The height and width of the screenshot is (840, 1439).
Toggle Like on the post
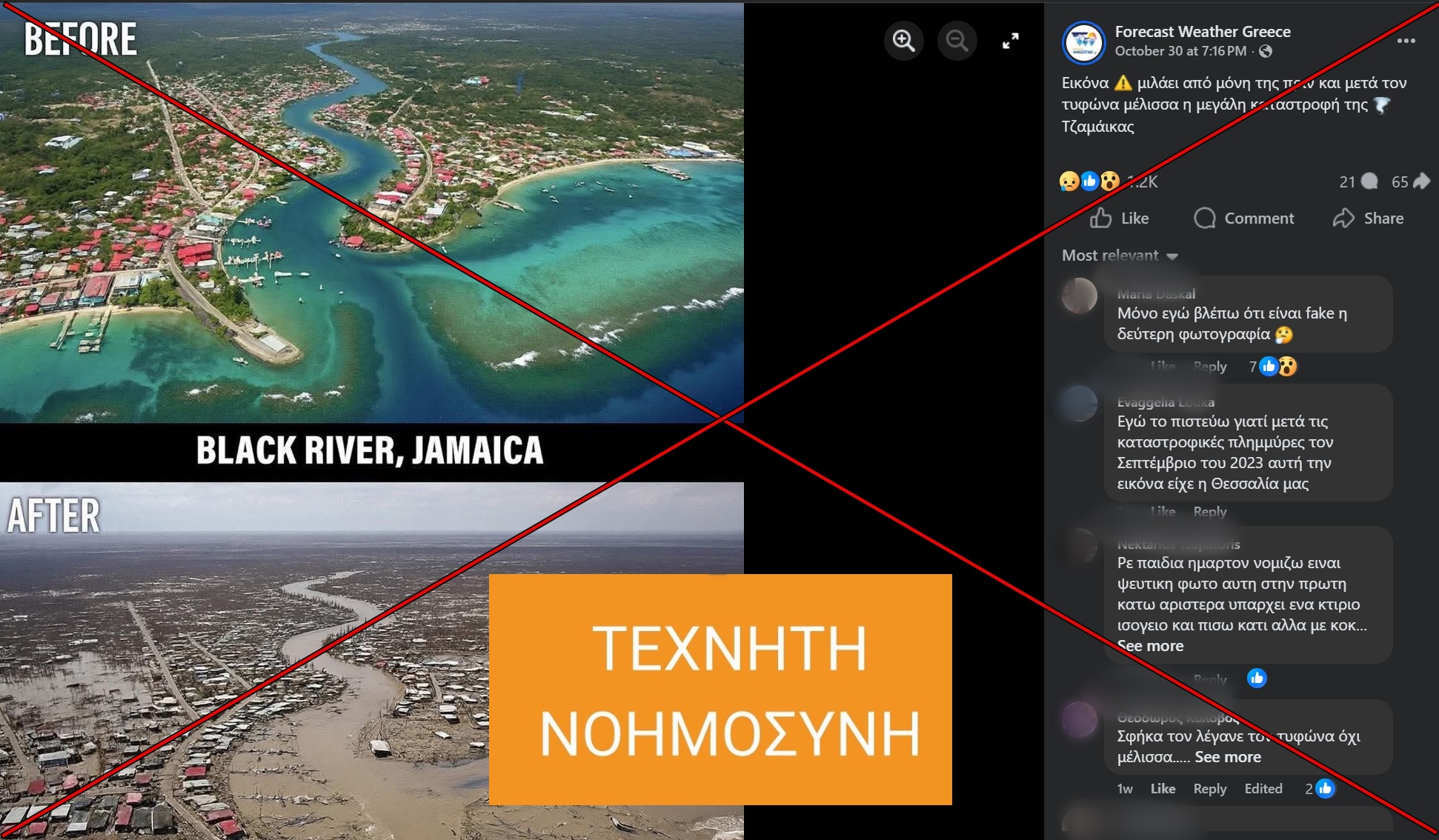coord(1120,219)
